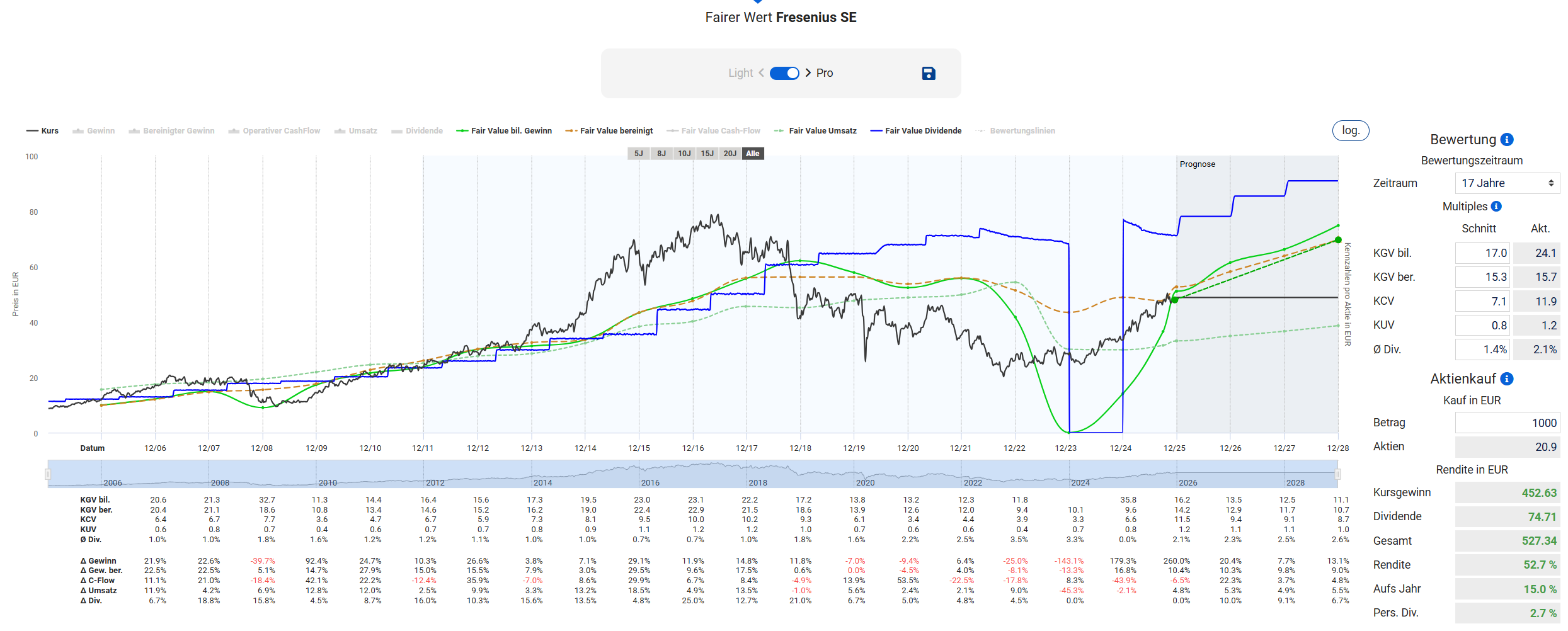Click the right chevron beside Pro
The image size is (1568, 631).
[x=808, y=73]
